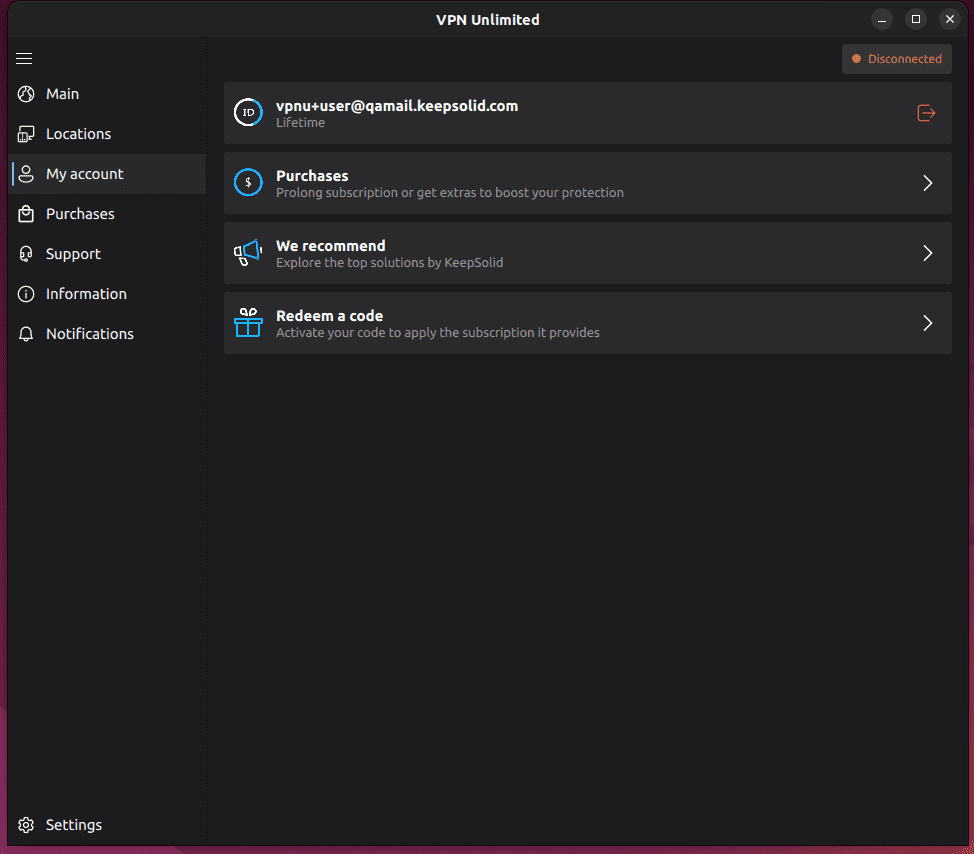Click the Support headset icon
974x854 pixels.
[x=26, y=254]
